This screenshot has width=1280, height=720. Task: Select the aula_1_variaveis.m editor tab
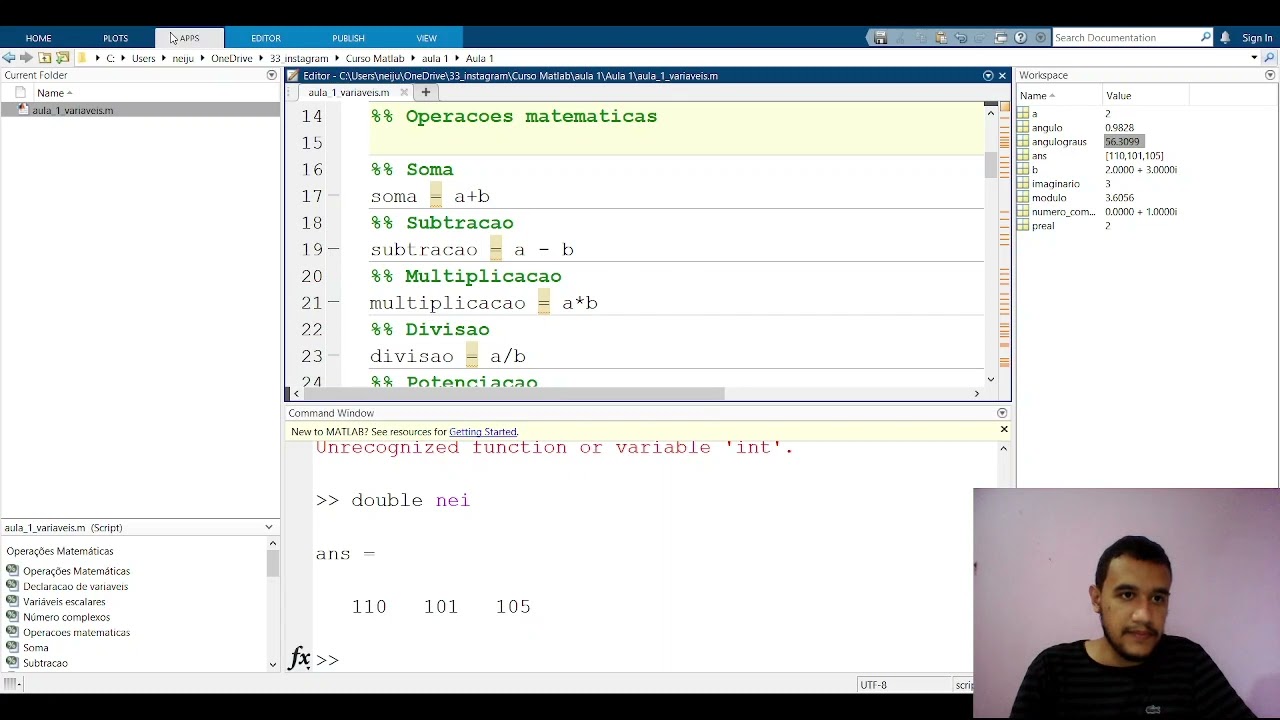click(x=348, y=93)
